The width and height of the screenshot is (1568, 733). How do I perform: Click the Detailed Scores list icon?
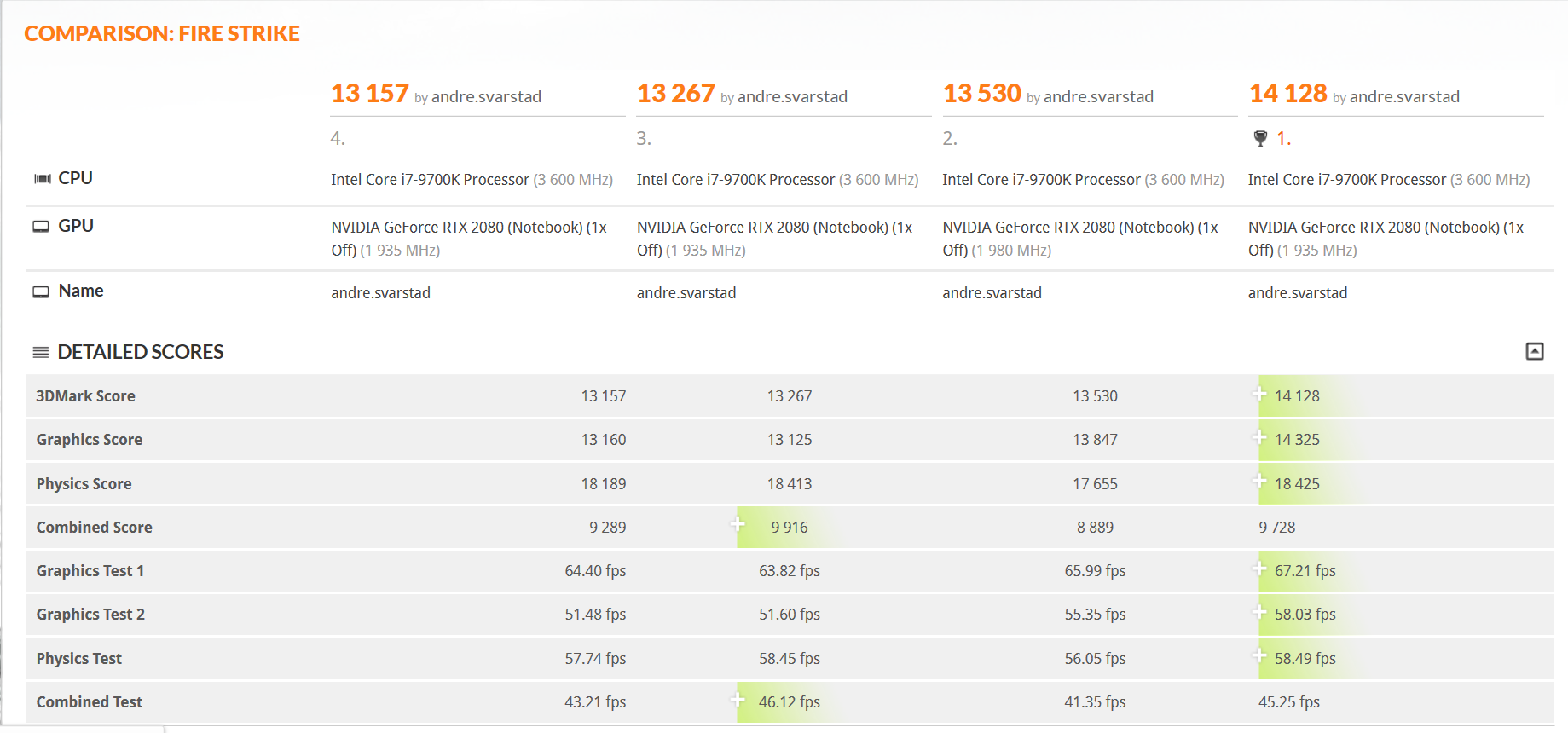pyautogui.click(x=40, y=352)
